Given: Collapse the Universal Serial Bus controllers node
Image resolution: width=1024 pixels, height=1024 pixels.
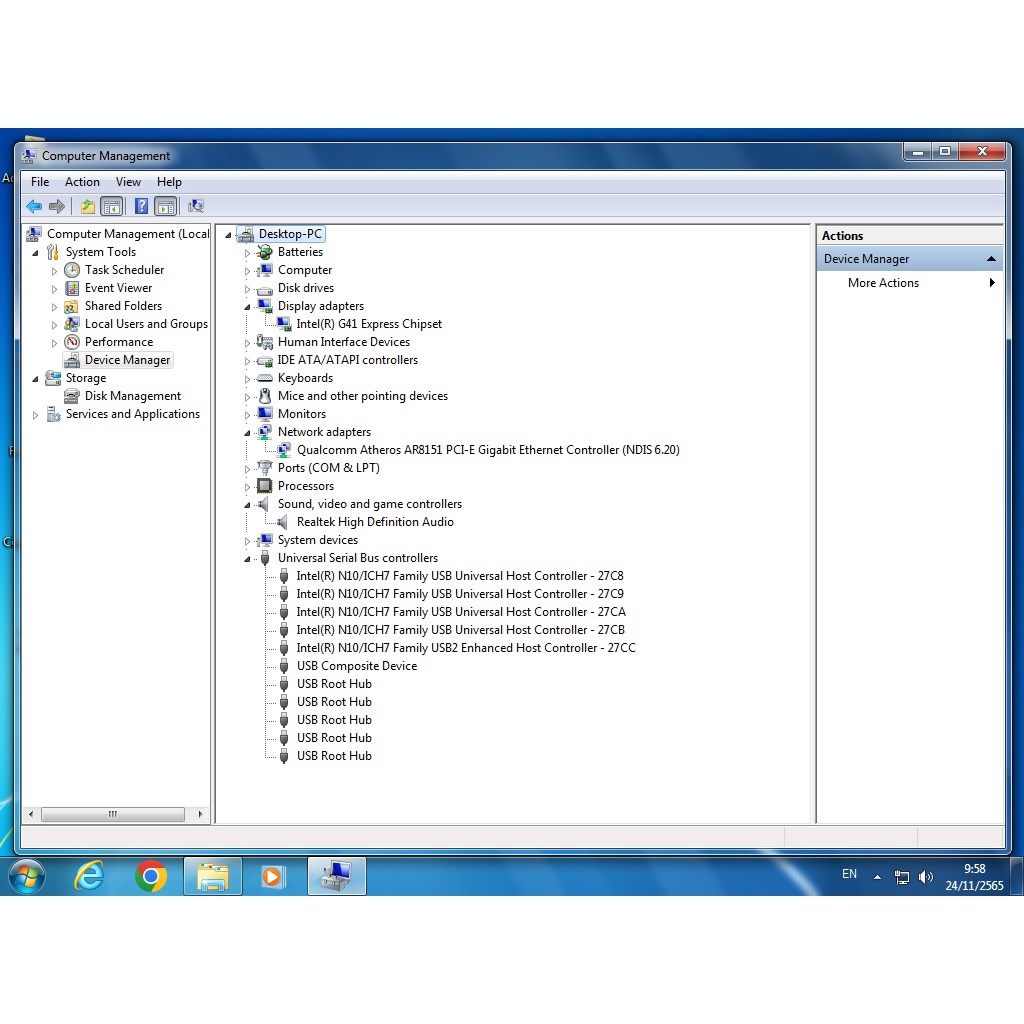Looking at the screenshot, I should [x=248, y=559].
